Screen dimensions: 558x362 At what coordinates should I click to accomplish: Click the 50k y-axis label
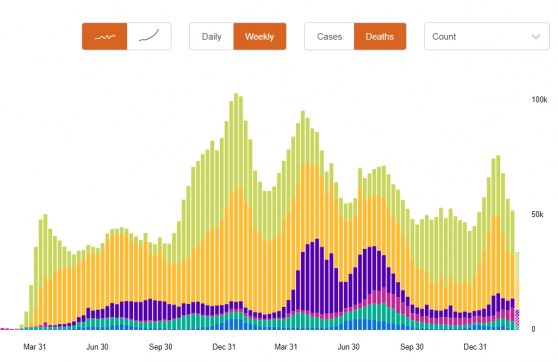coord(537,214)
